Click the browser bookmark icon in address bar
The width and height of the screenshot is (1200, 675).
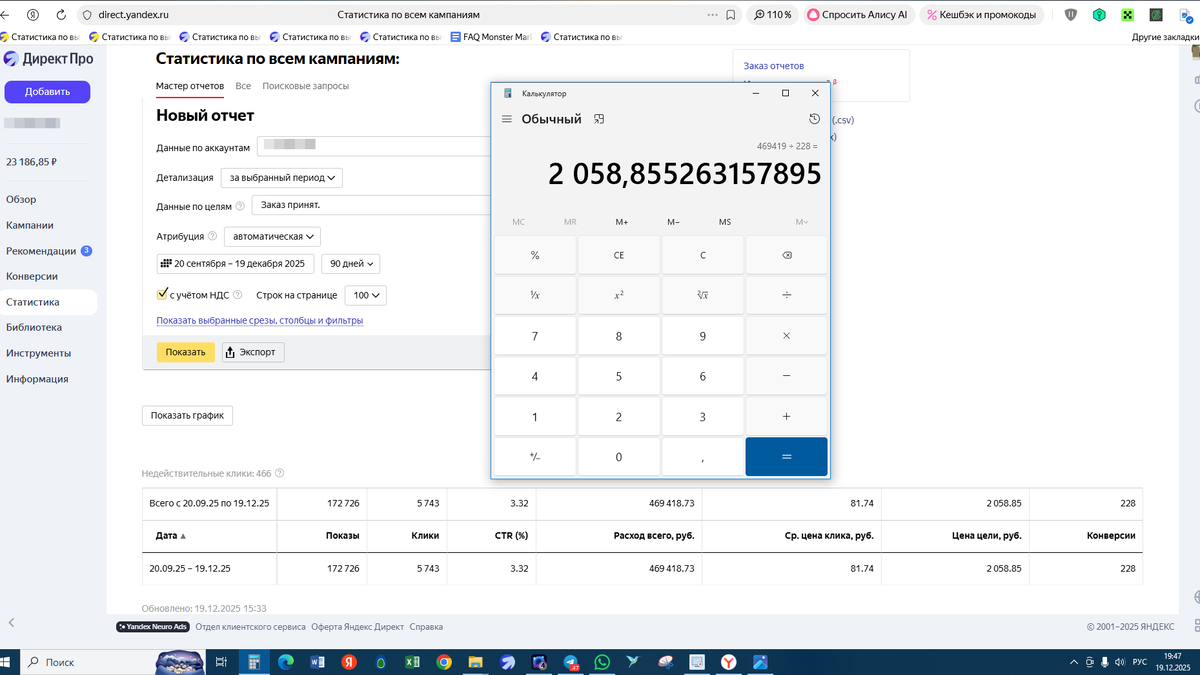tap(731, 15)
